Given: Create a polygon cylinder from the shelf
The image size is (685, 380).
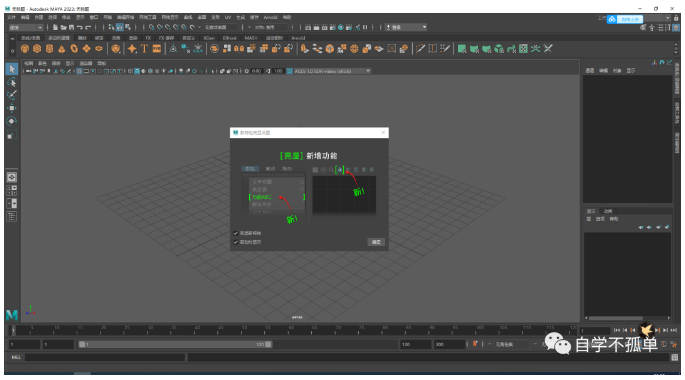Looking at the screenshot, I should click(49, 49).
